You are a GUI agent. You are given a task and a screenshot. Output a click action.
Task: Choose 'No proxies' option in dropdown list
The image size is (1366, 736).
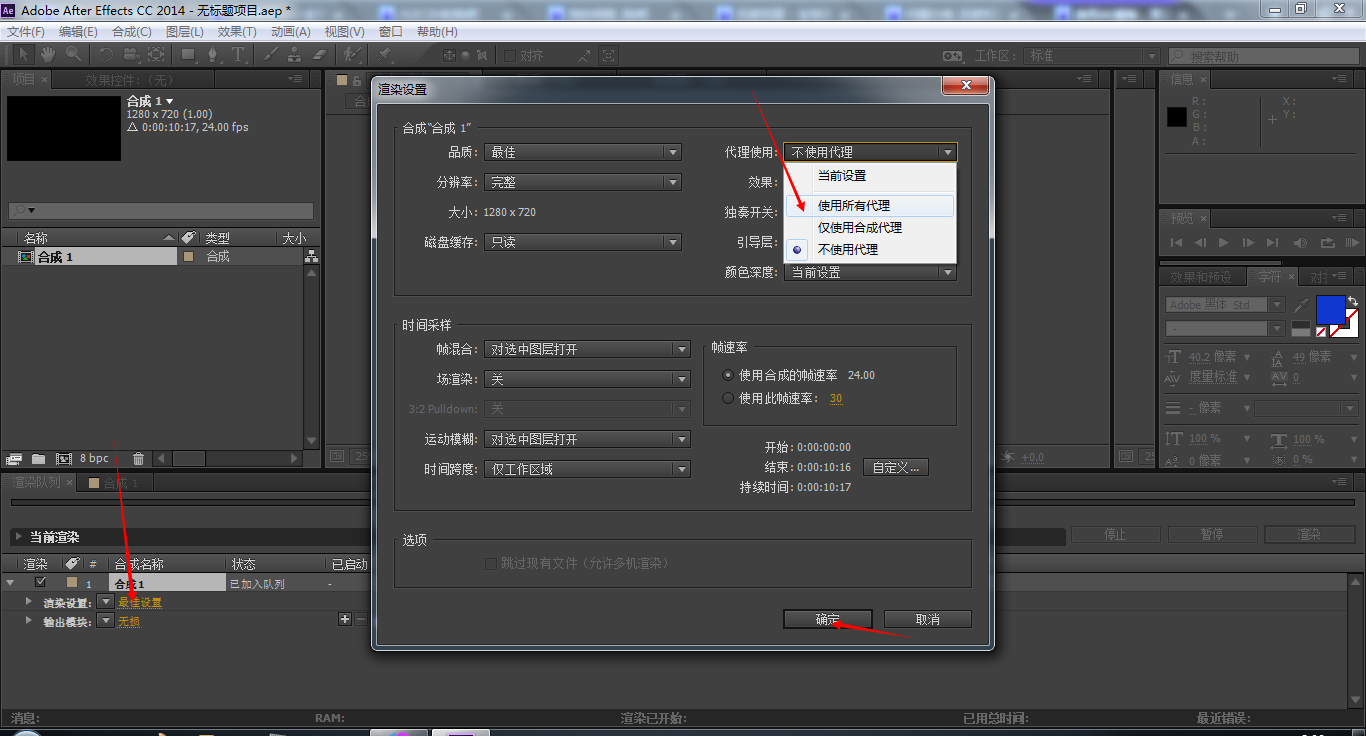click(x=869, y=249)
